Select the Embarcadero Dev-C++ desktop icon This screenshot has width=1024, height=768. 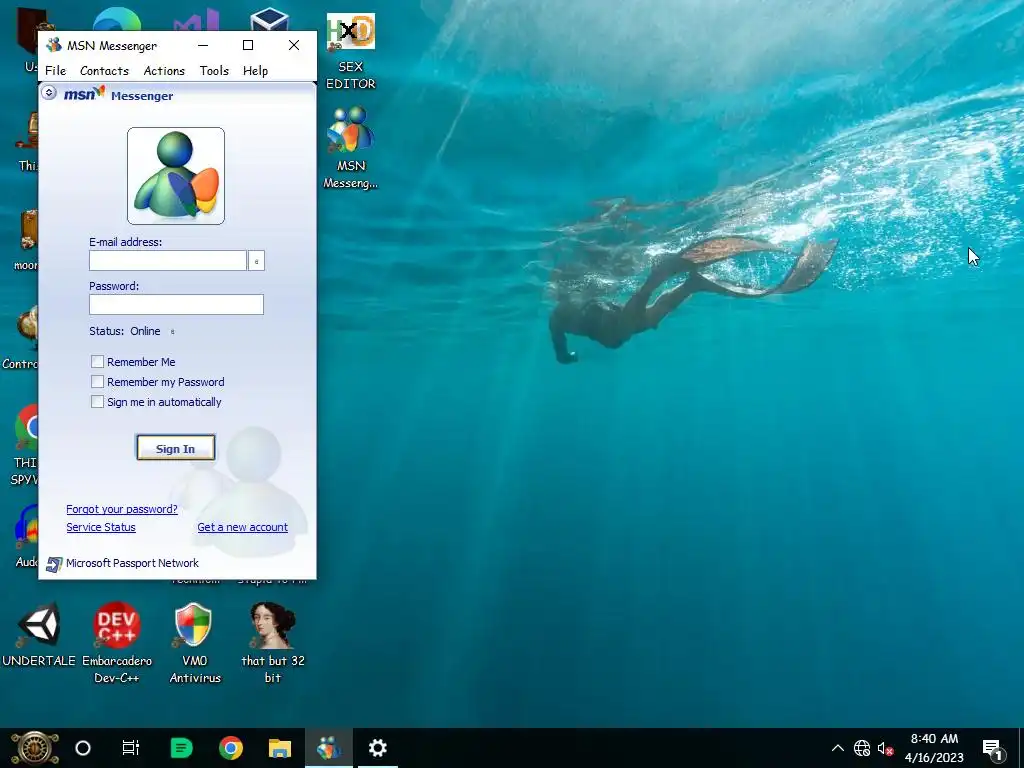(x=117, y=643)
